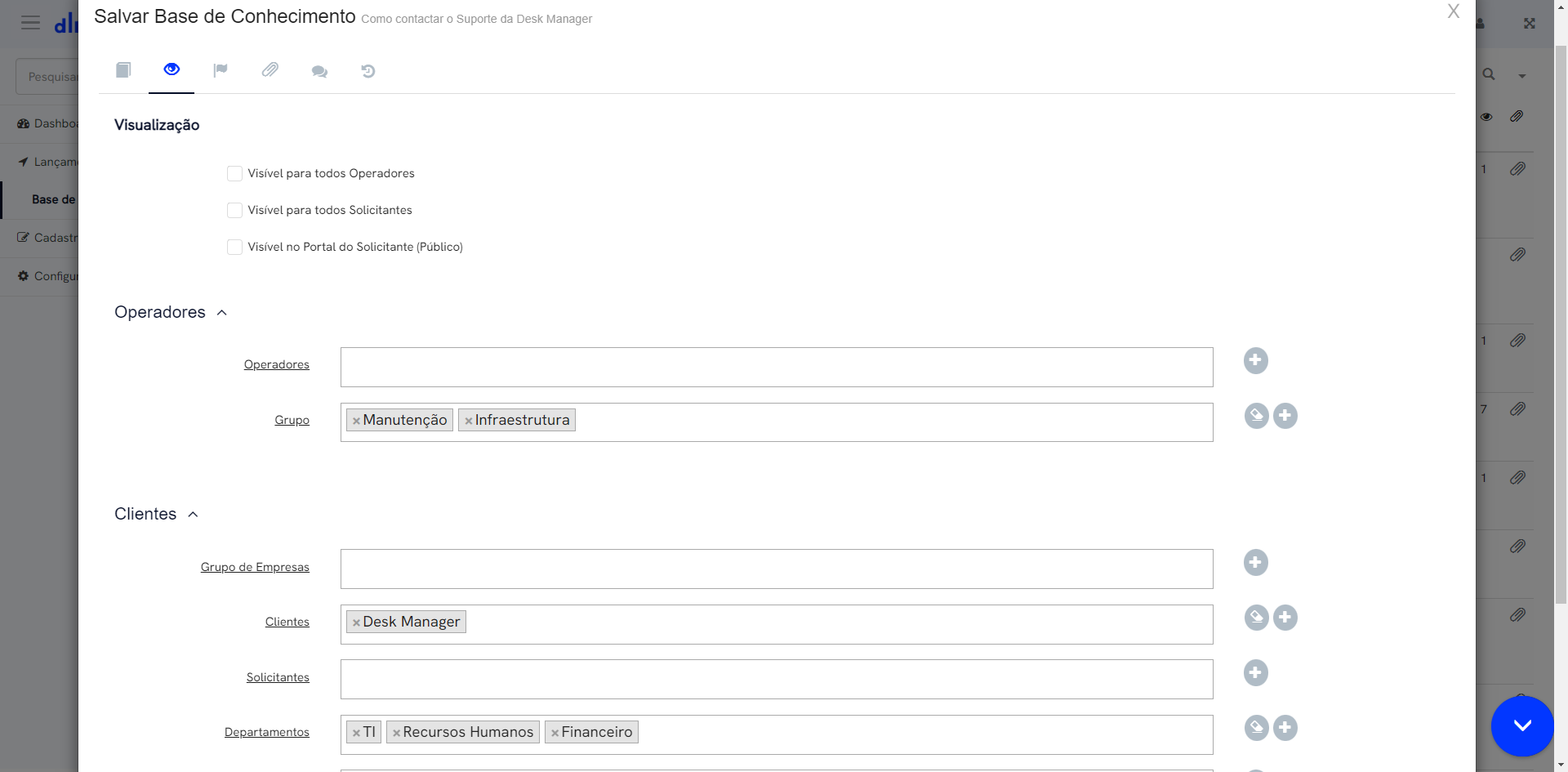Viewport: 1568px width, 772px height.
Task: Focus the Grupo de Empresas input field
Action: (x=777, y=569)
